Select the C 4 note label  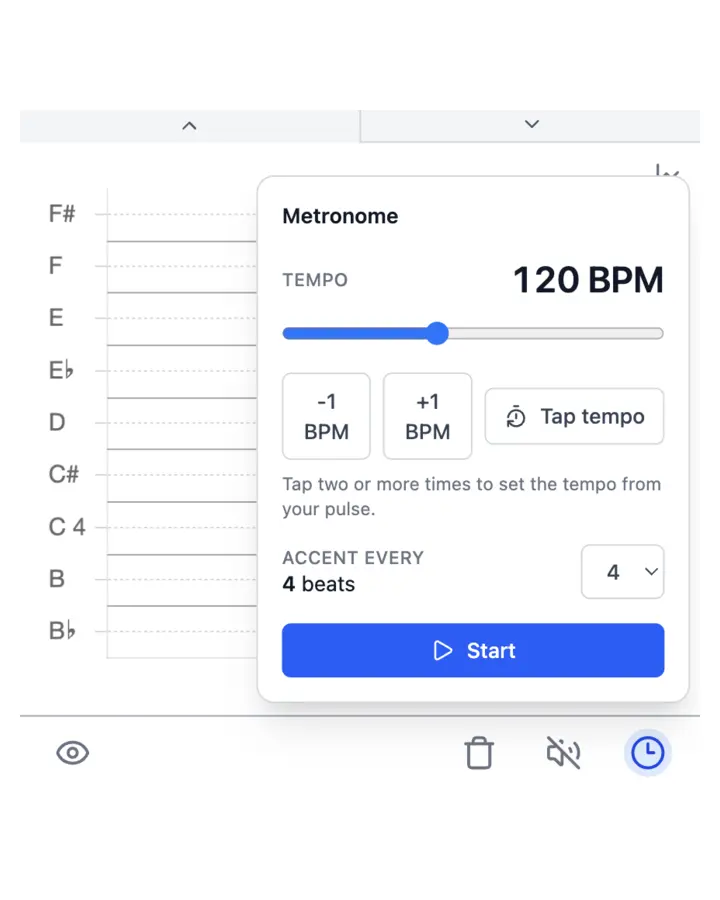tap(66, 527)
